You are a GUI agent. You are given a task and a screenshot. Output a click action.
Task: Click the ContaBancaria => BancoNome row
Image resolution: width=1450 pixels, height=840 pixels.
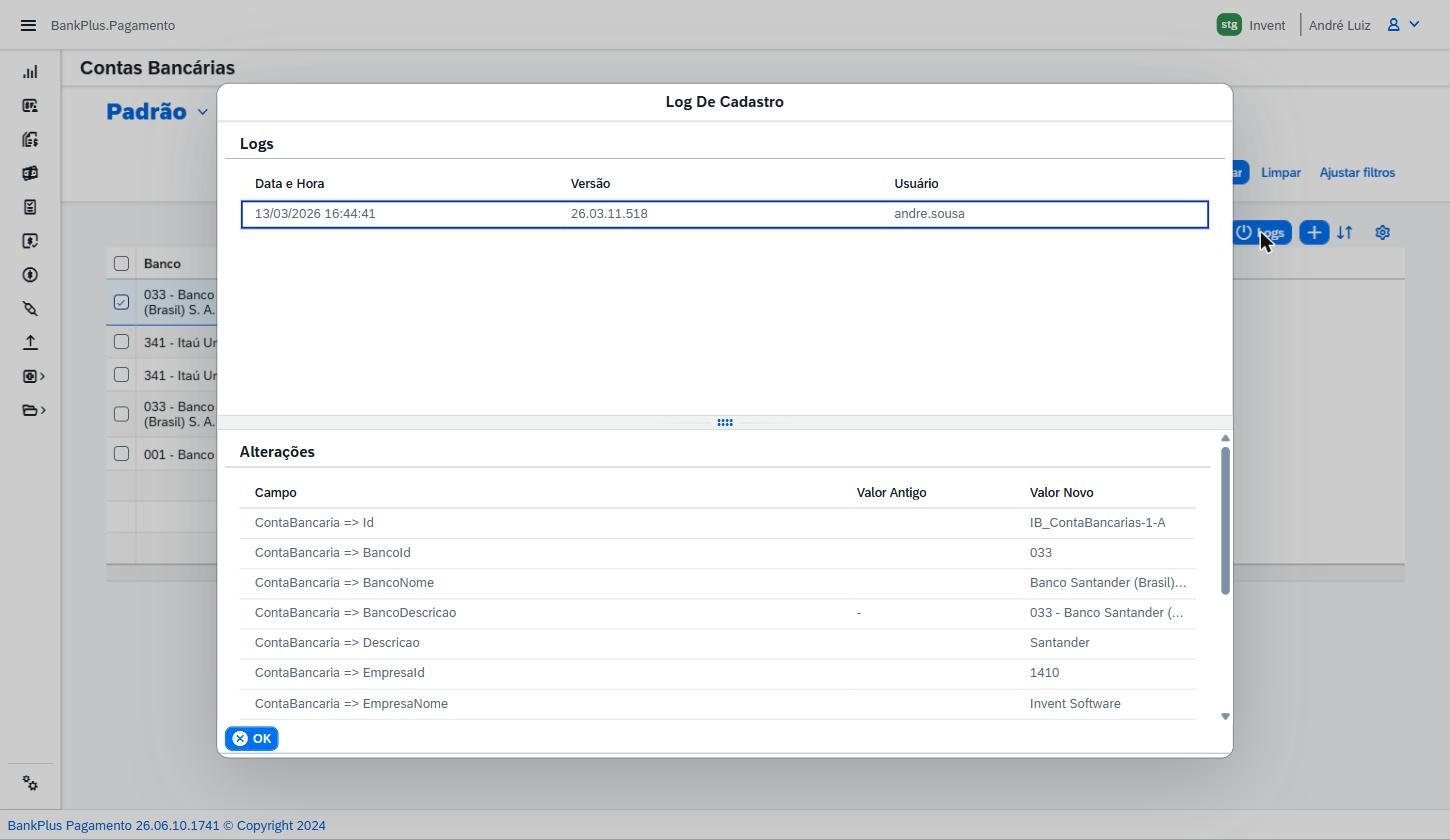718,583
